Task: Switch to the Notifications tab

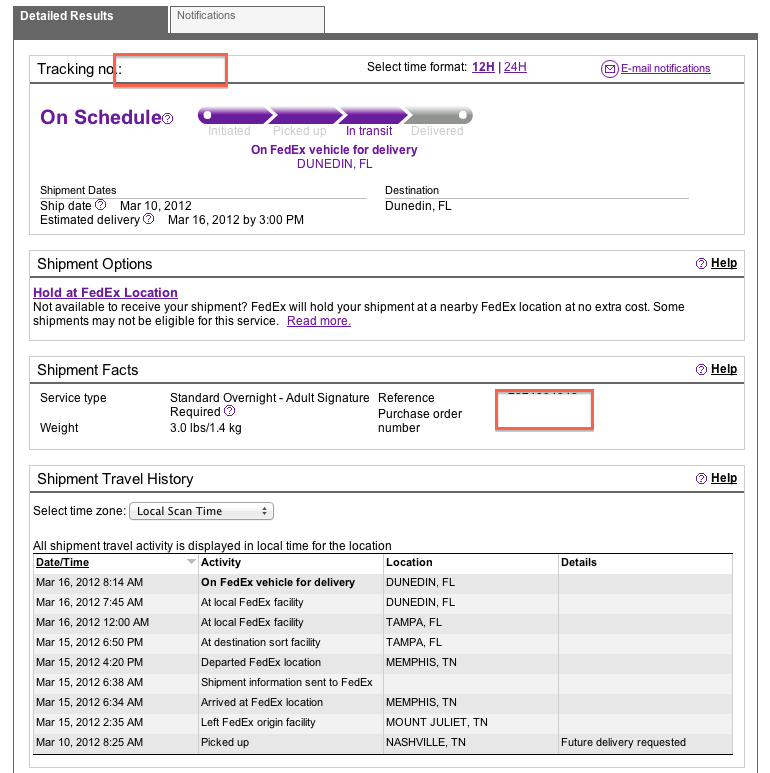Action: pyautogui.click(x=247, y=20)
